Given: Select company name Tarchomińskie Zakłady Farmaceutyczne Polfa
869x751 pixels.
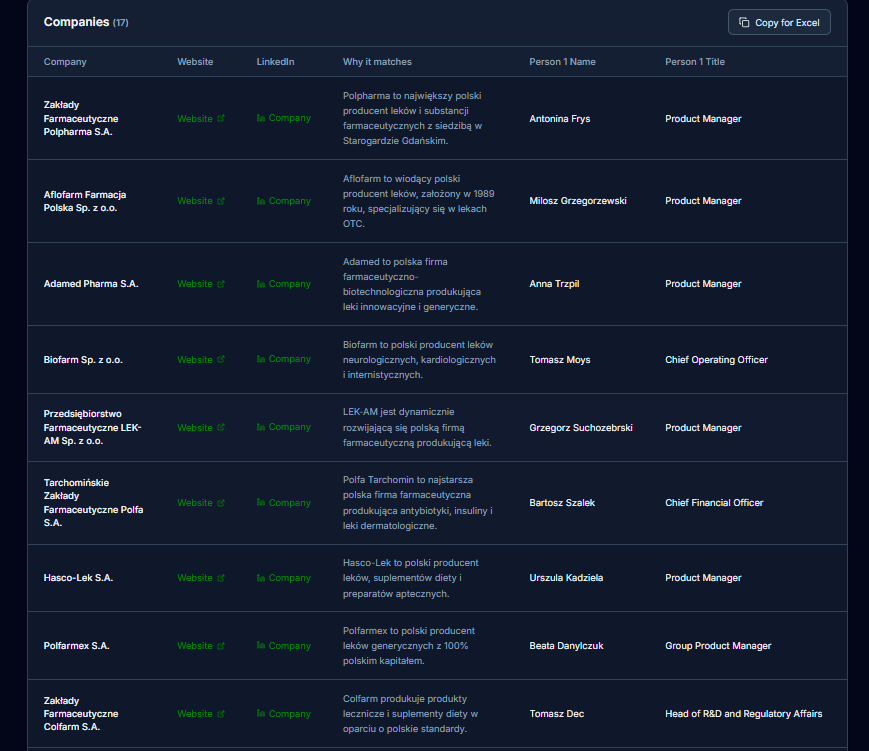Looking at the screenshot, I should (x=94, y=503).
